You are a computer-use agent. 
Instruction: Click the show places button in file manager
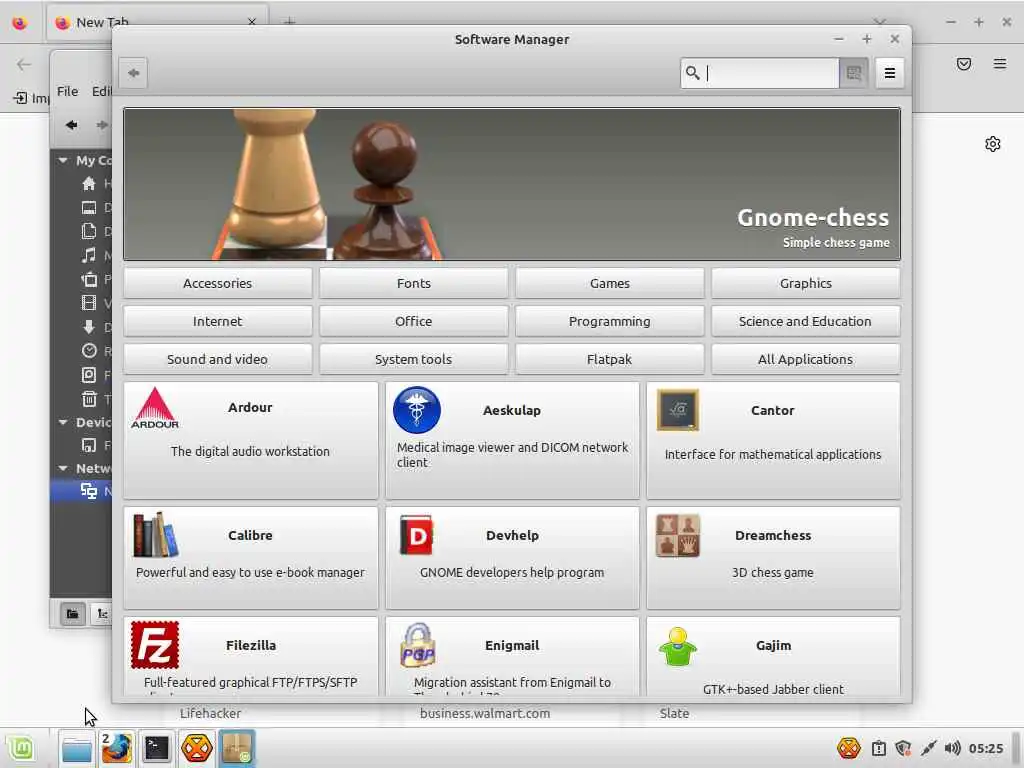pos(72,614)
